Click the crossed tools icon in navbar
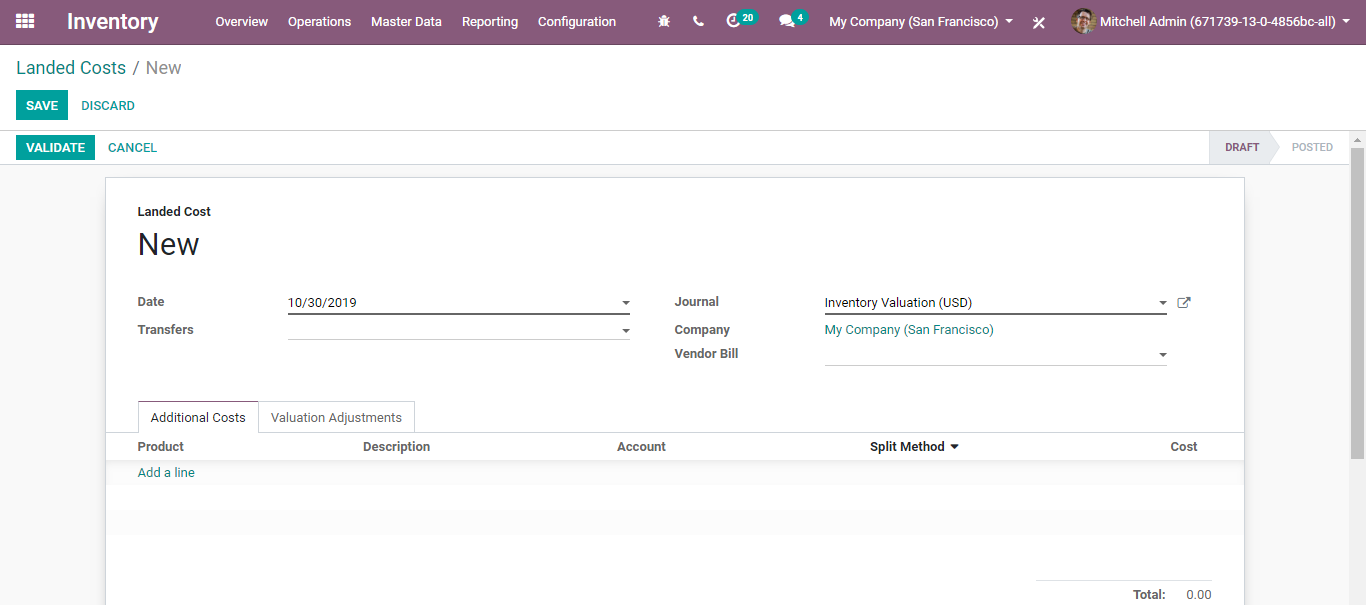The height and width of the screenshot is (605, 1366). (1039, 22)
